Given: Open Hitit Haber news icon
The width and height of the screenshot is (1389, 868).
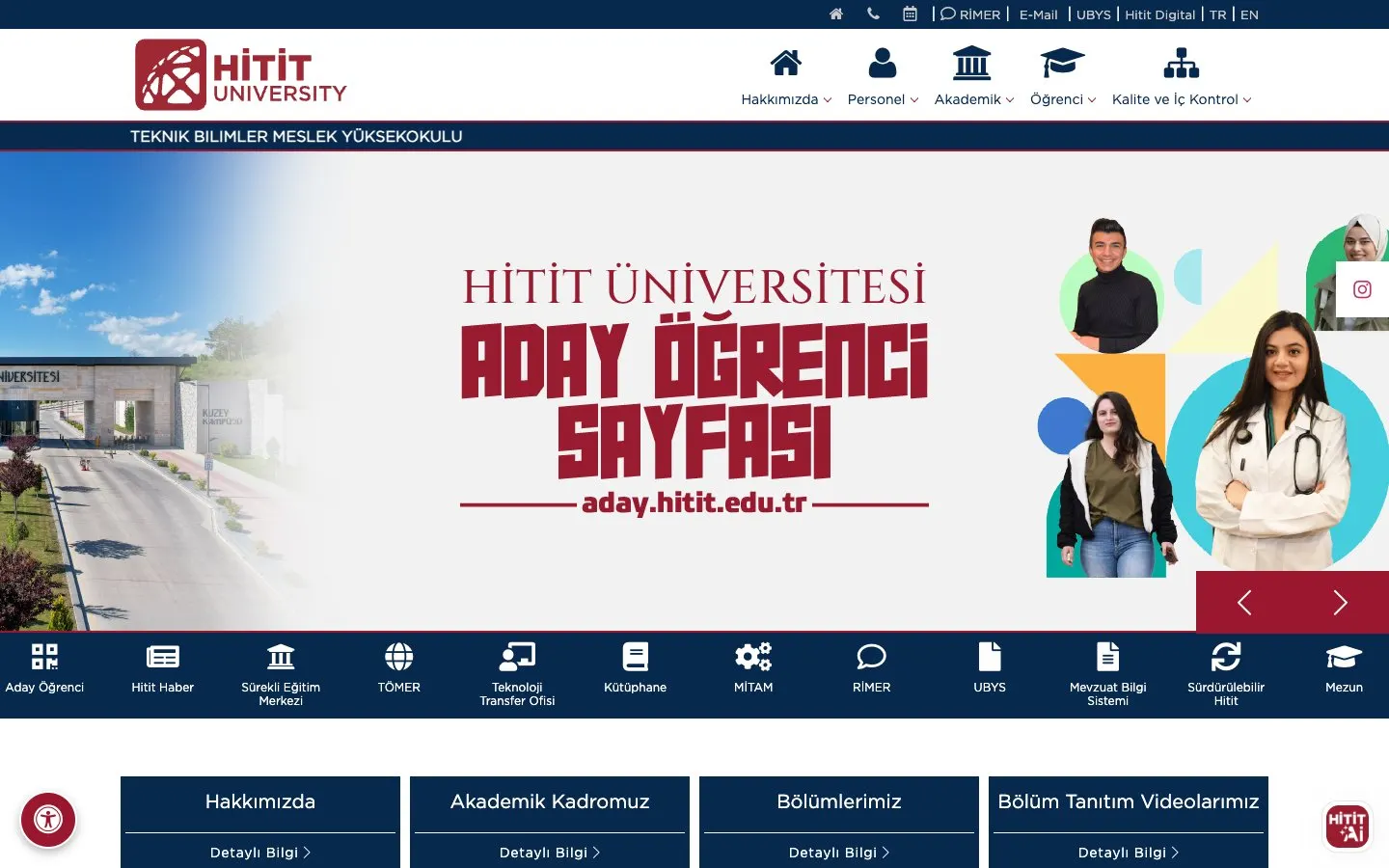Looking at the screenshot, I should coord(163,657).
